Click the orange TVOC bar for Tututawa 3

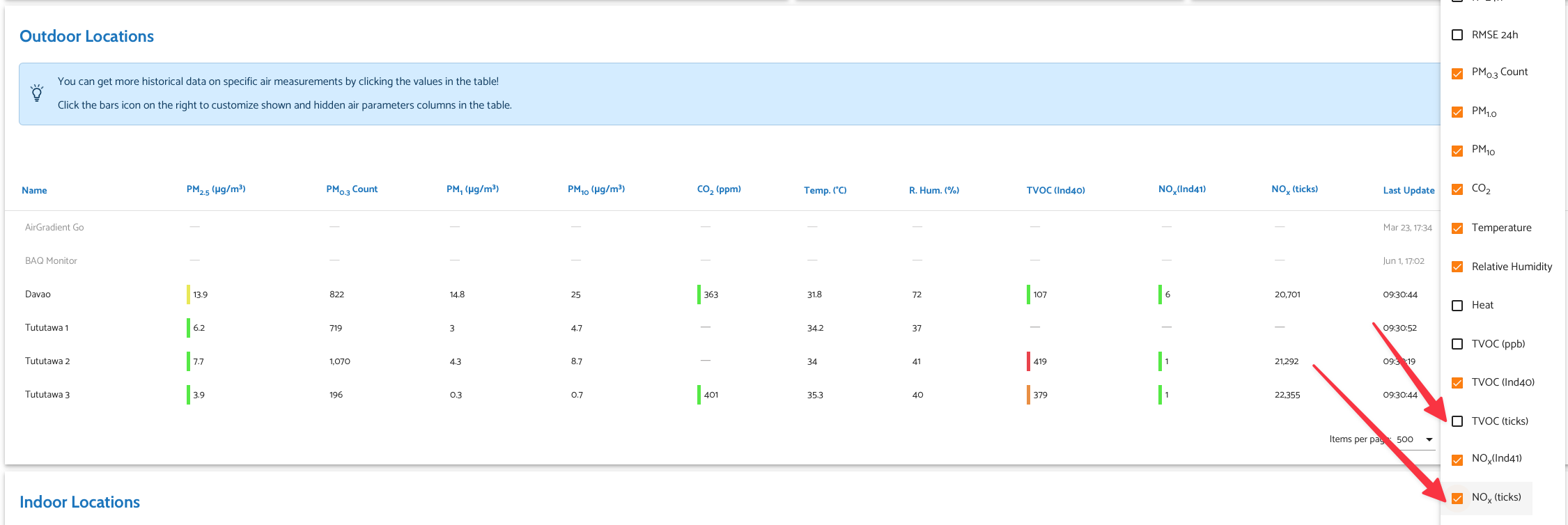[1028, 395]
